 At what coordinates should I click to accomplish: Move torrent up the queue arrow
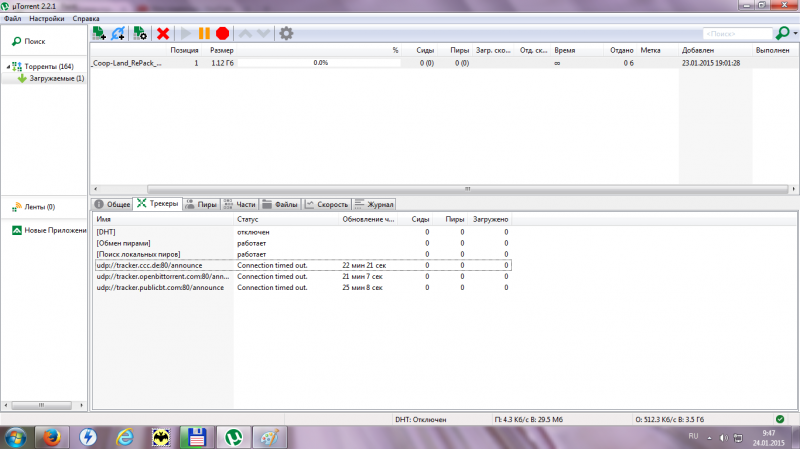click(245, 34)
